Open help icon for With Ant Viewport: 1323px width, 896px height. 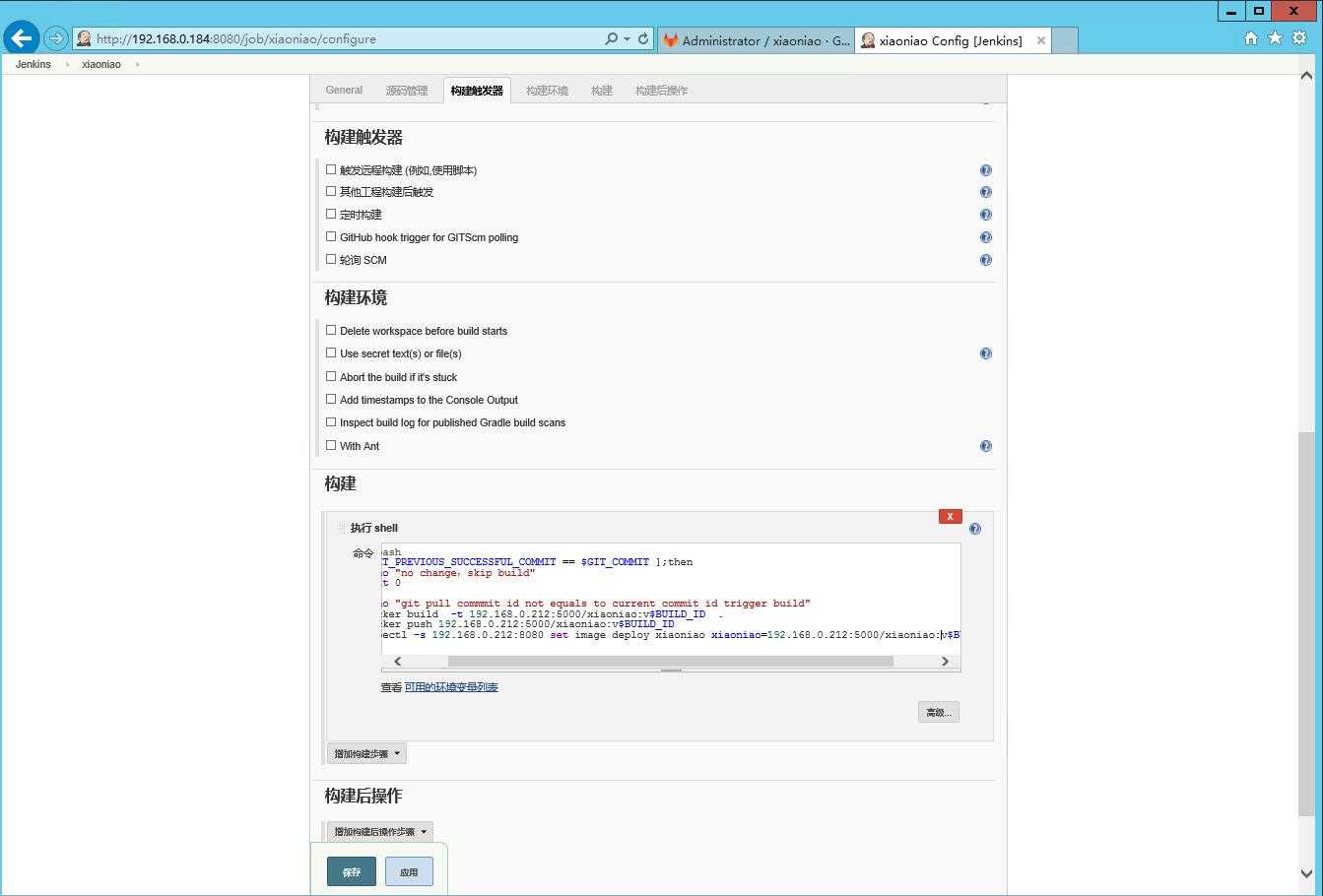pyautogui.click(x=985, y=446)
